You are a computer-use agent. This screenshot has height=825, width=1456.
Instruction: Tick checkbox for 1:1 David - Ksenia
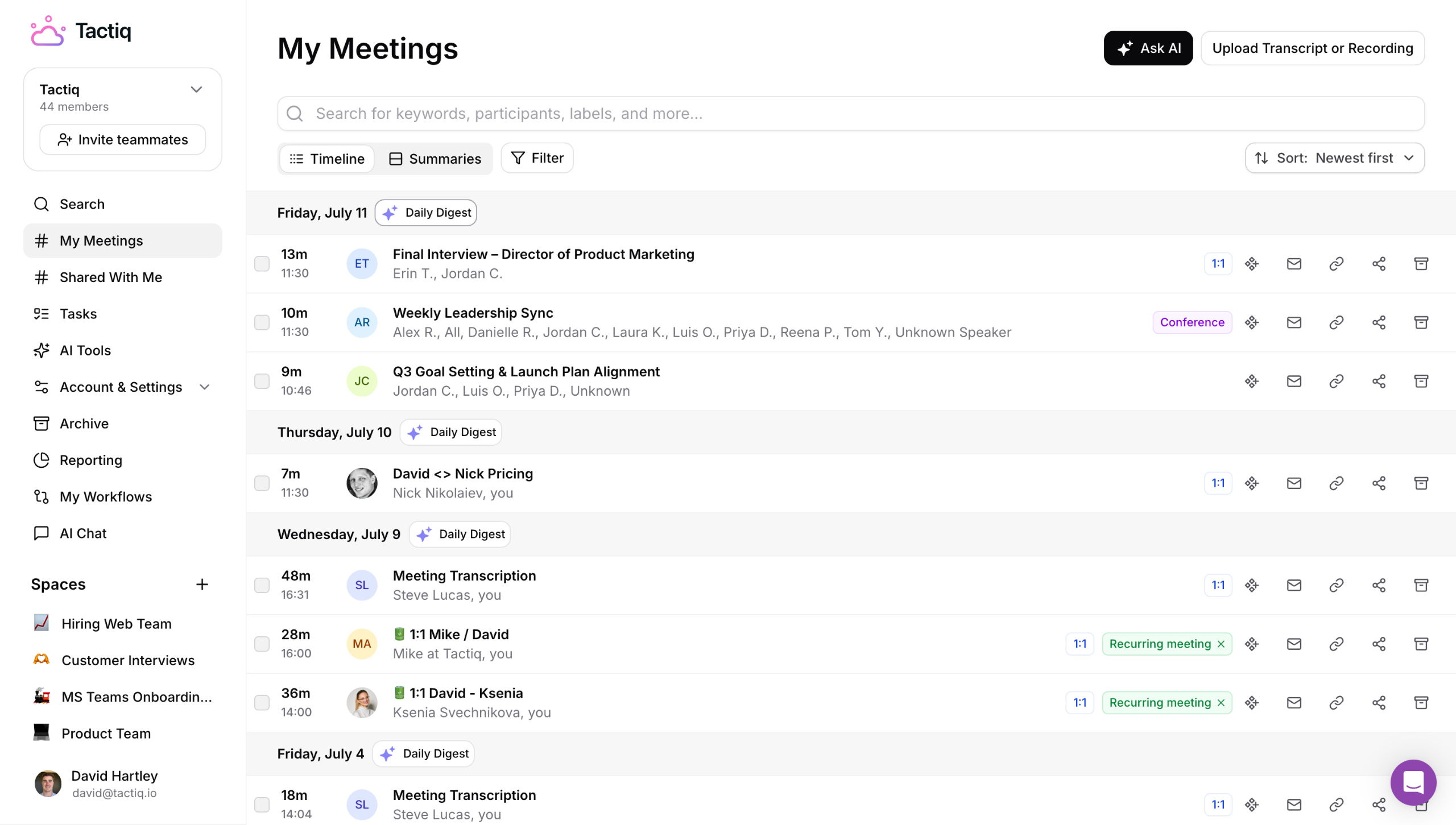pyautogui.click(x=262, y=703)
